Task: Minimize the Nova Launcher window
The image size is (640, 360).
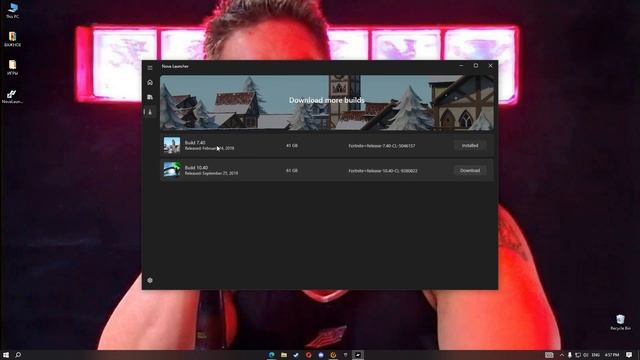Action: pos(461,66)
